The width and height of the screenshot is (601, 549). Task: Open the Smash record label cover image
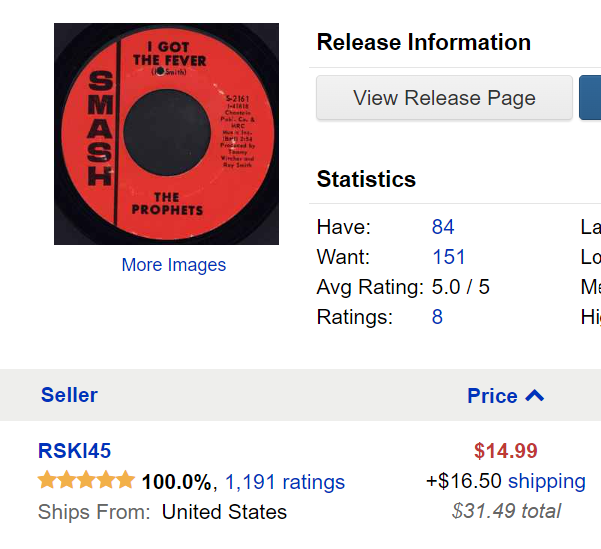click(x=166, y=134)
